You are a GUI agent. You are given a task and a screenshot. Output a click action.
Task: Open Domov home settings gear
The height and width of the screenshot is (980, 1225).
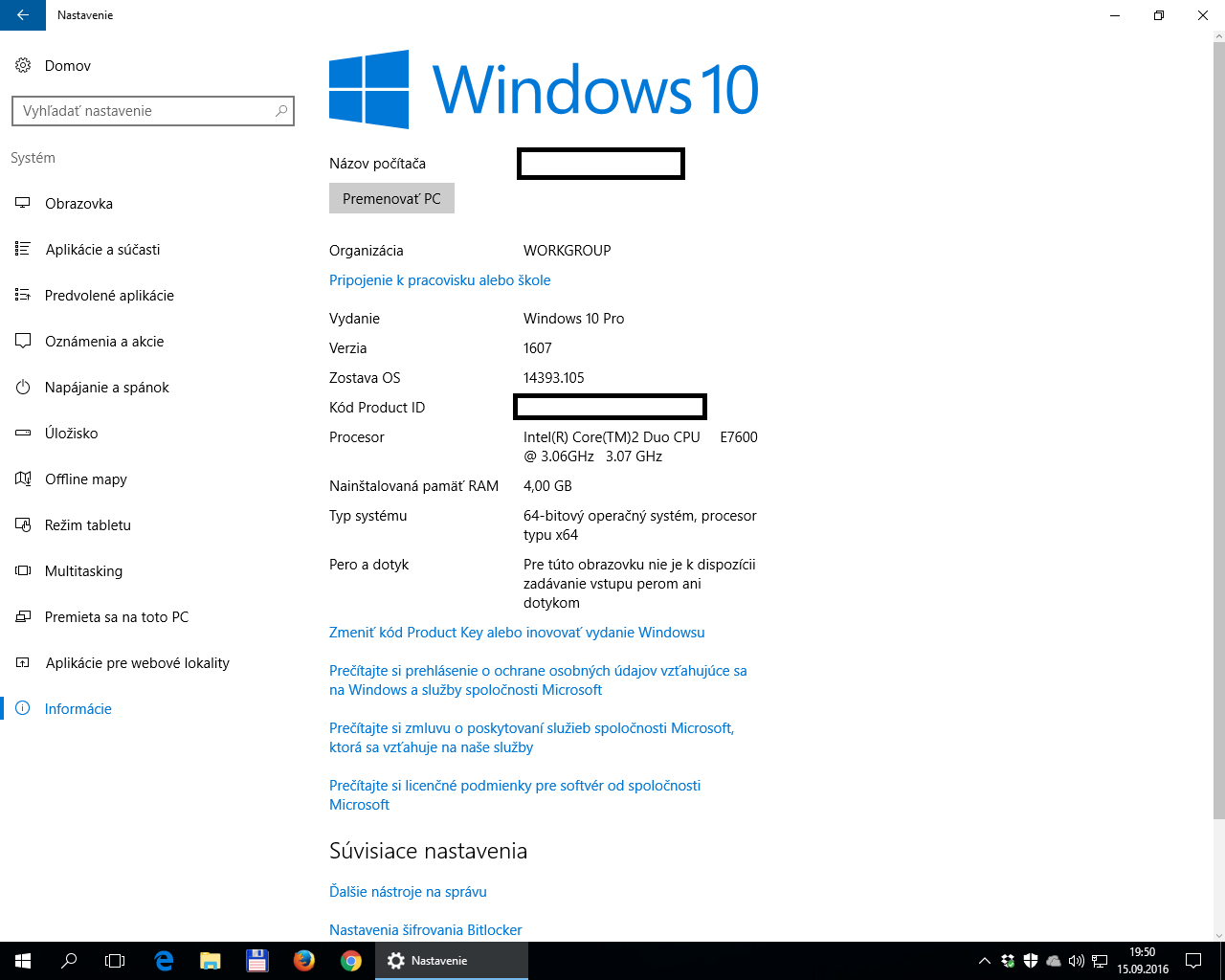tap(23, 65)
